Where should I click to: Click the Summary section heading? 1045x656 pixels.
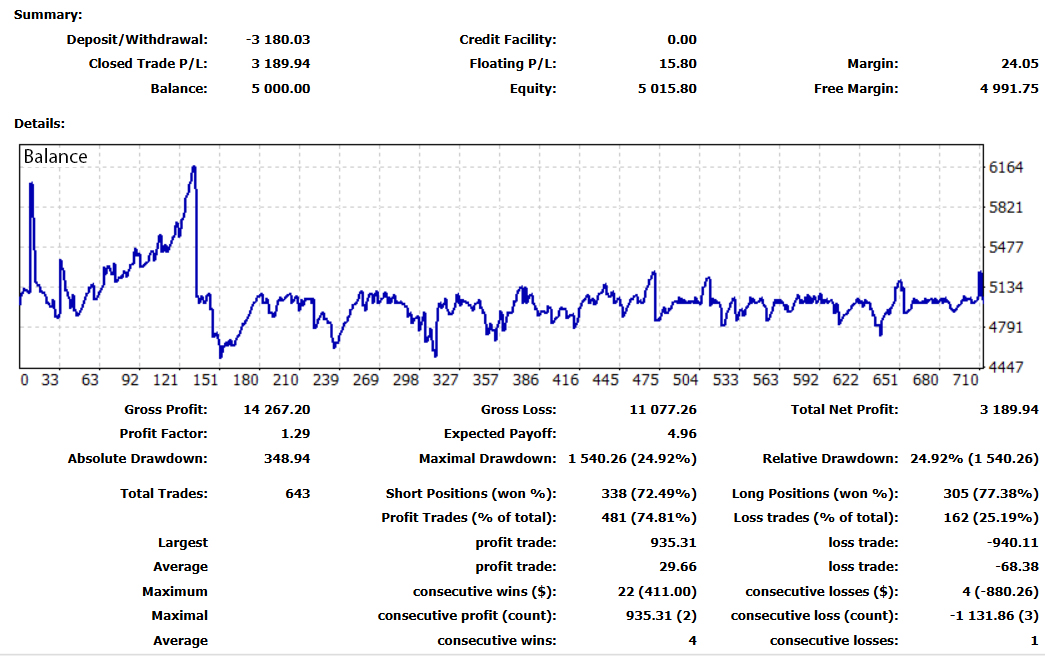(x=48, y=15)
